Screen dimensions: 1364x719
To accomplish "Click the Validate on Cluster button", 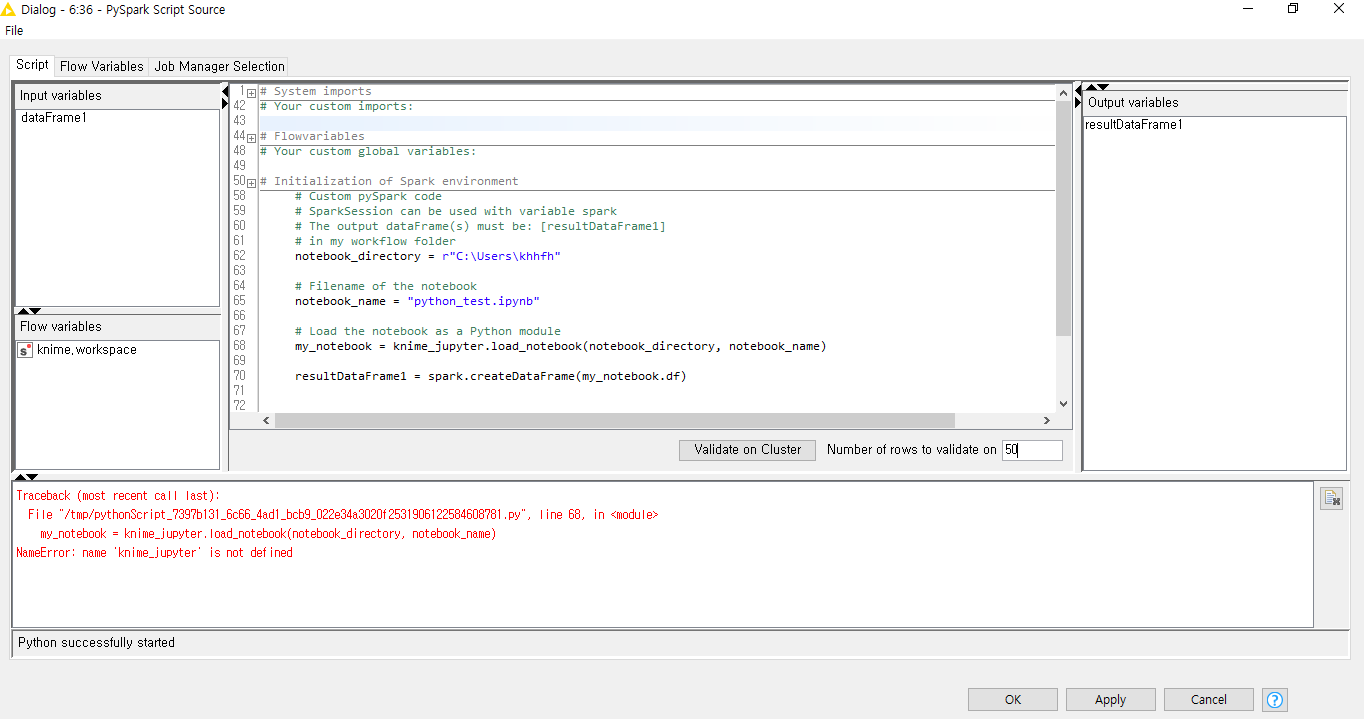I will [x=747, y=450].
